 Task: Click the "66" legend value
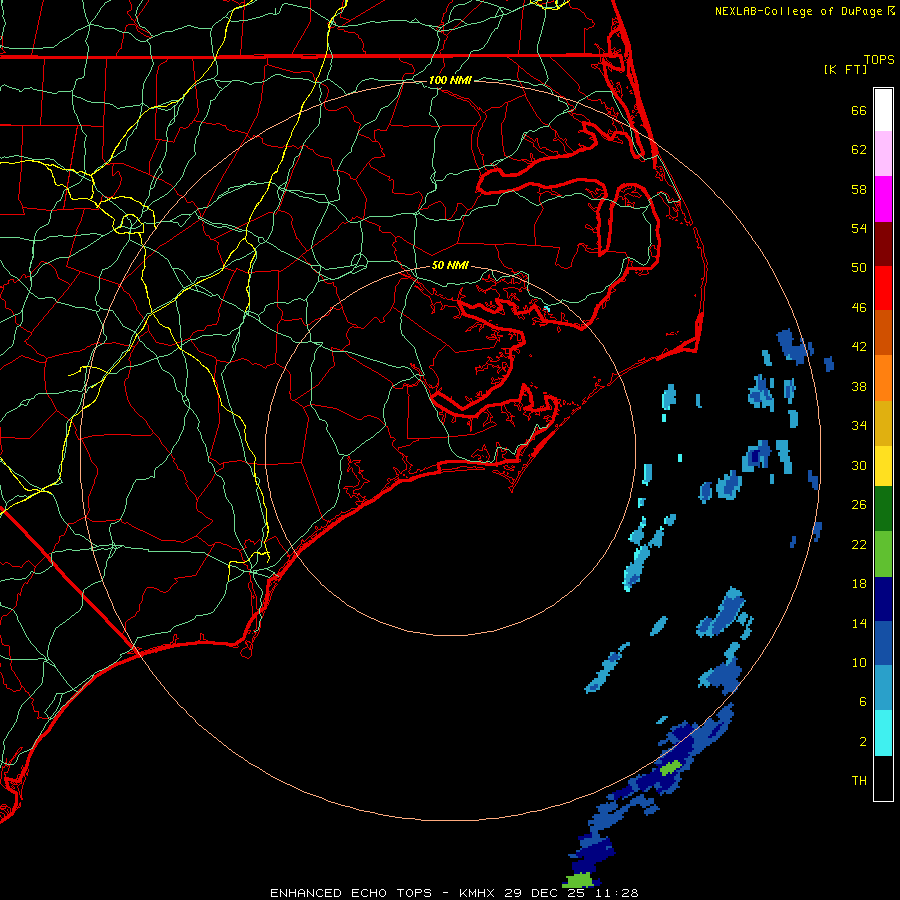pos(859,110)
